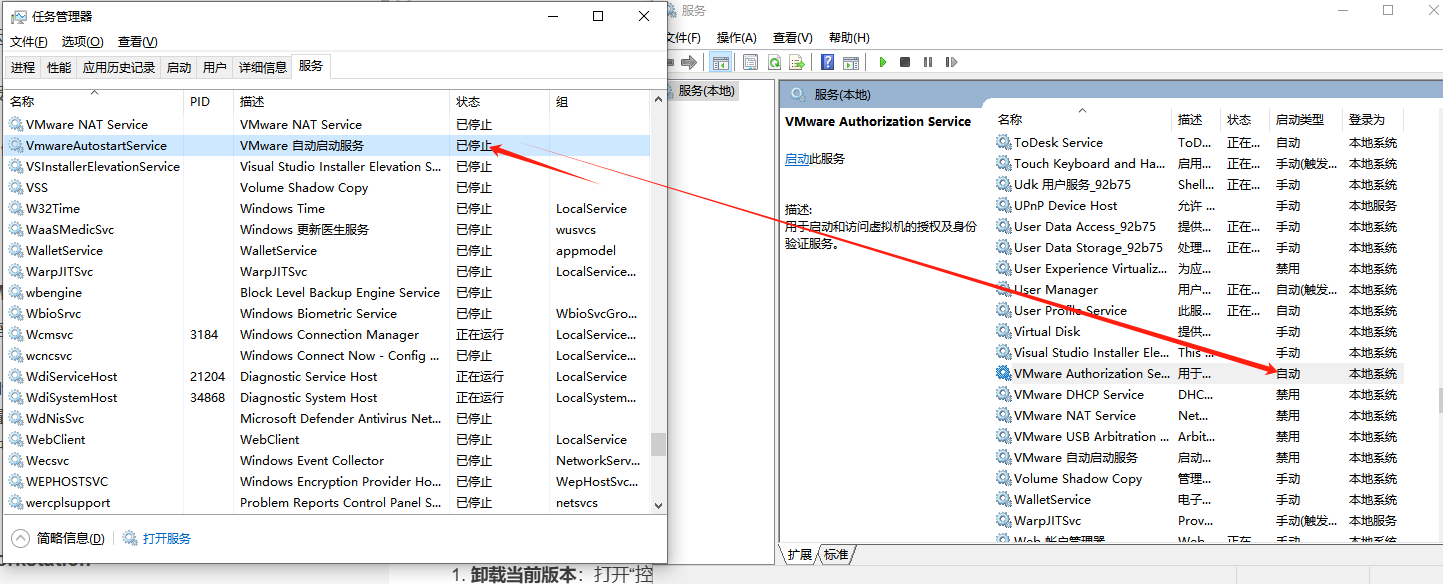Viewport: 1443px width, 584px height.
Task: Click gear icon of the Wcmsvc row
Action: [15, 335]
